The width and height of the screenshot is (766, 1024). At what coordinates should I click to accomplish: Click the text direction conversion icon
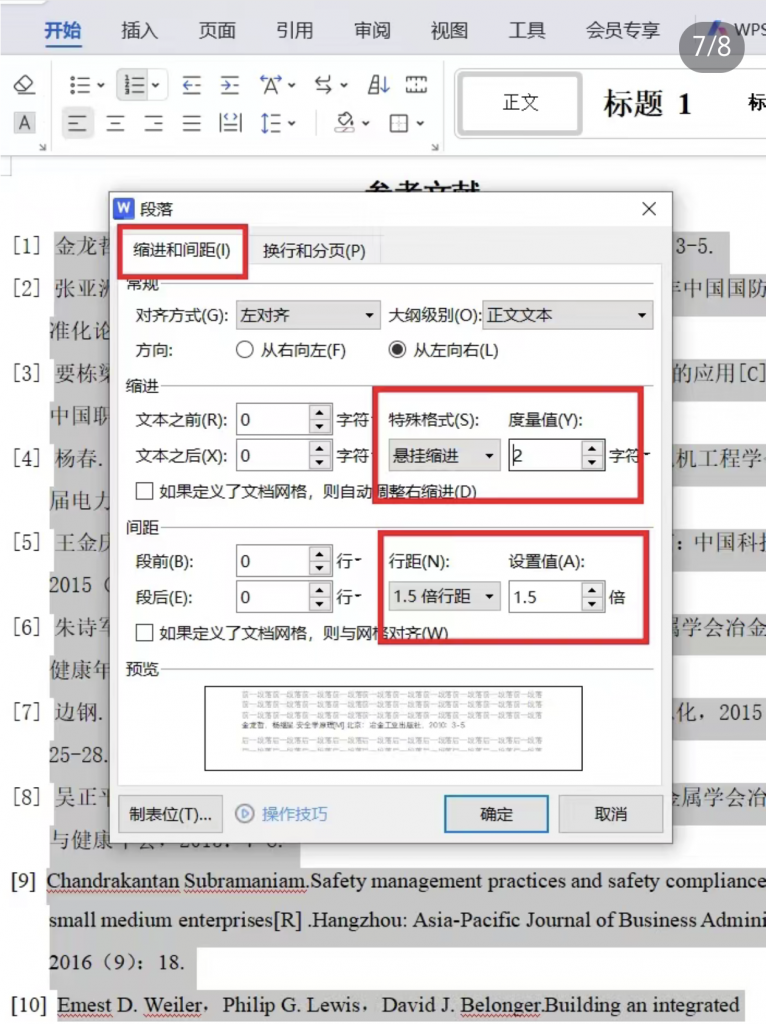coord(323,85)
